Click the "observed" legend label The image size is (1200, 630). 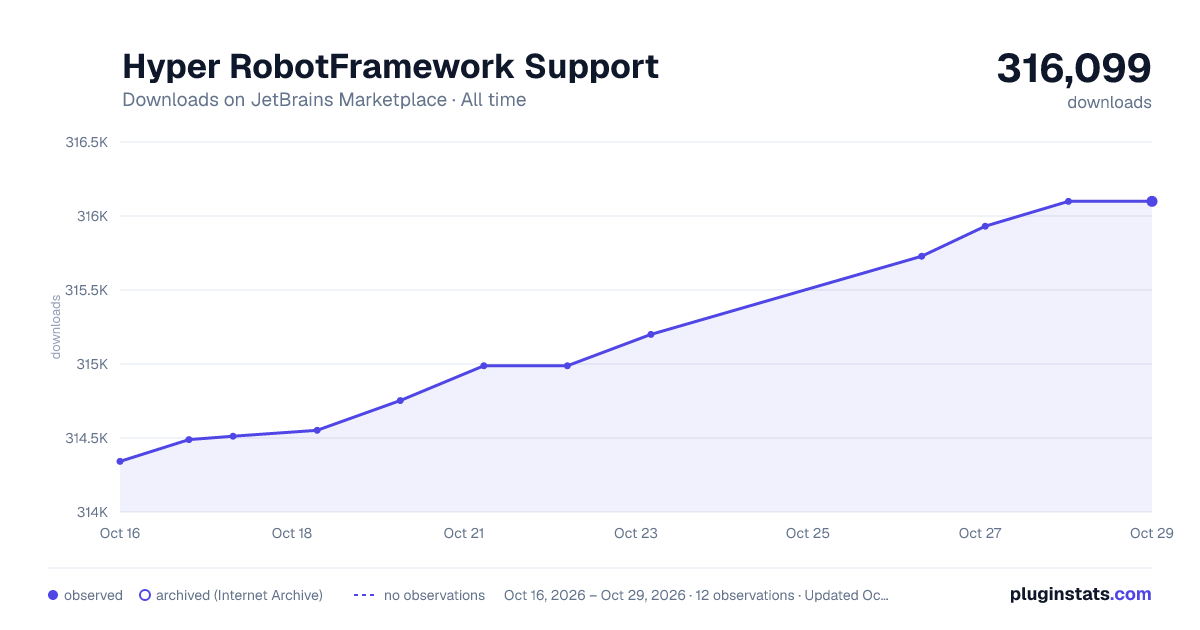coord(93,595)
